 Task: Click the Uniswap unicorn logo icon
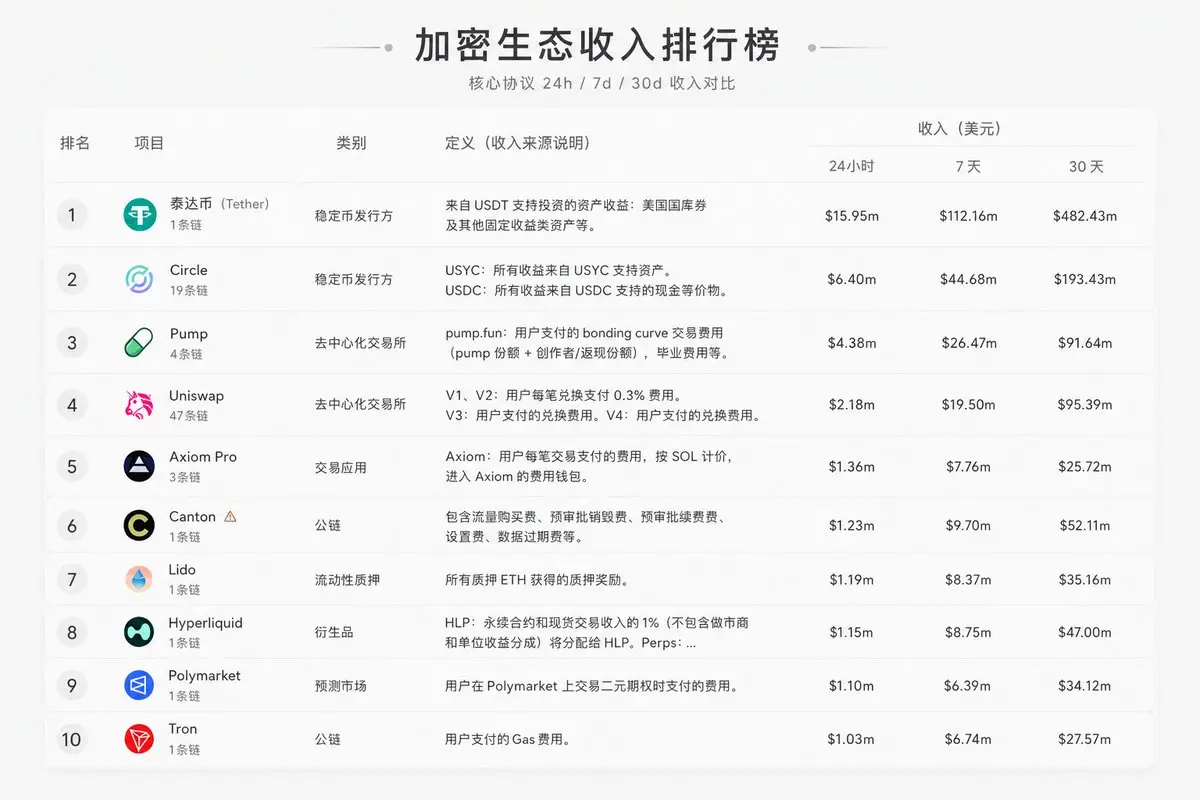(x=140, y=404)
